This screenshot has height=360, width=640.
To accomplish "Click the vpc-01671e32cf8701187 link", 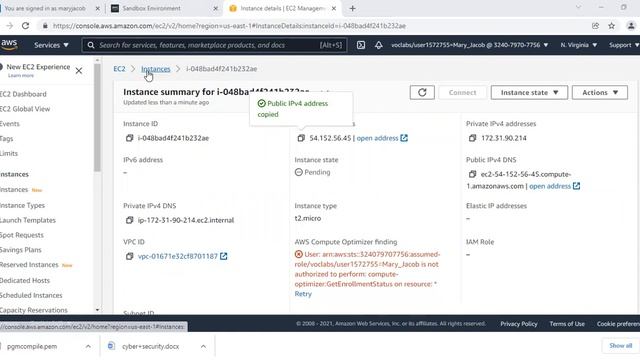I will pyautogui.click(x=178, y=256).
